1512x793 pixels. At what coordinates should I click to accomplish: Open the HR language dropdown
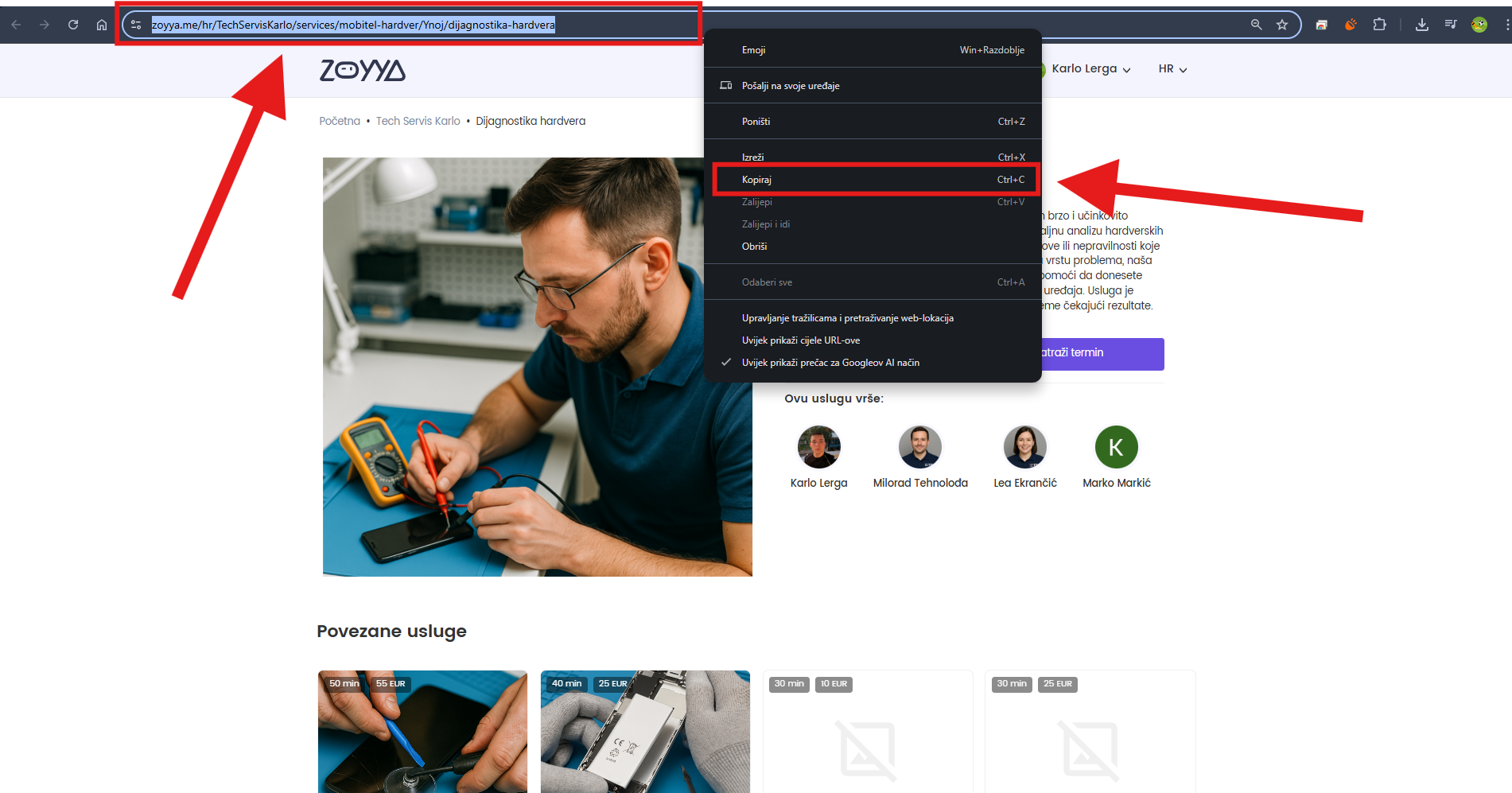[1172, 69]
